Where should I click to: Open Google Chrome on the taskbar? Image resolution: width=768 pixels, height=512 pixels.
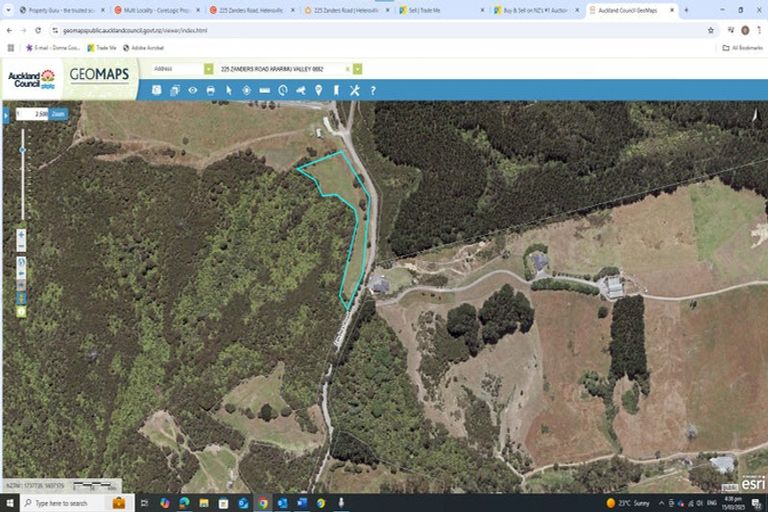[263, 503]
